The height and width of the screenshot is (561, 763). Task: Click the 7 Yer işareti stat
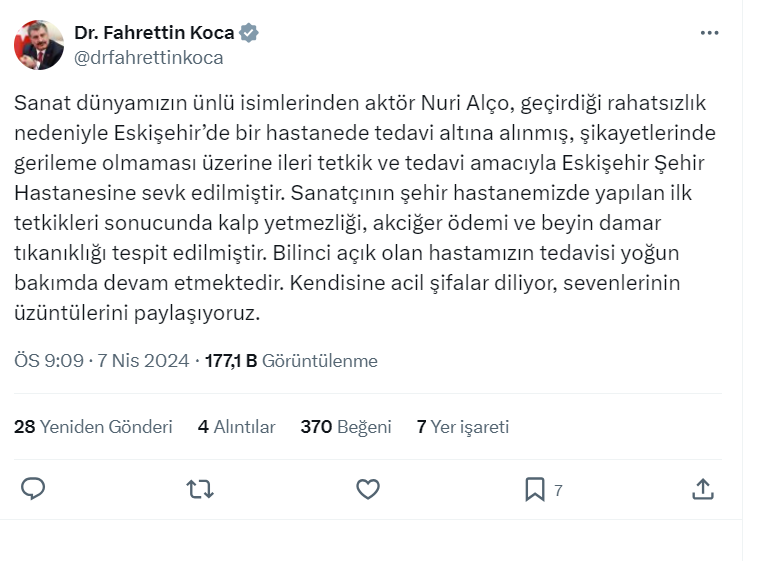click(x=462, y=427)
